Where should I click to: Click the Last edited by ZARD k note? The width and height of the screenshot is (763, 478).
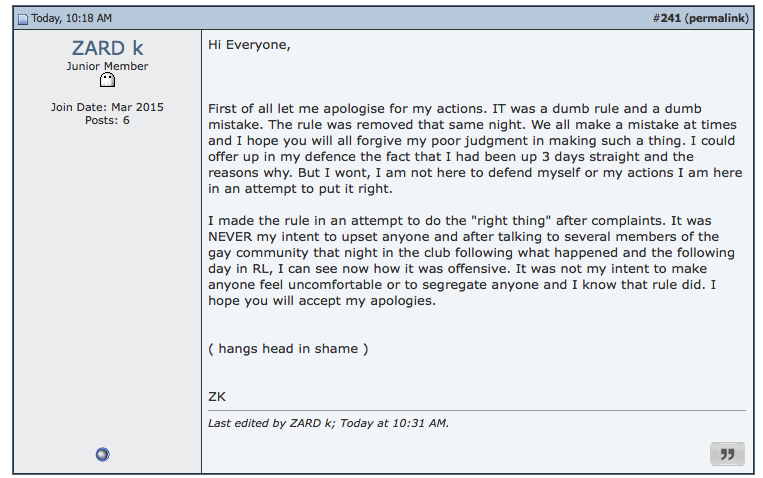[328, 423]
